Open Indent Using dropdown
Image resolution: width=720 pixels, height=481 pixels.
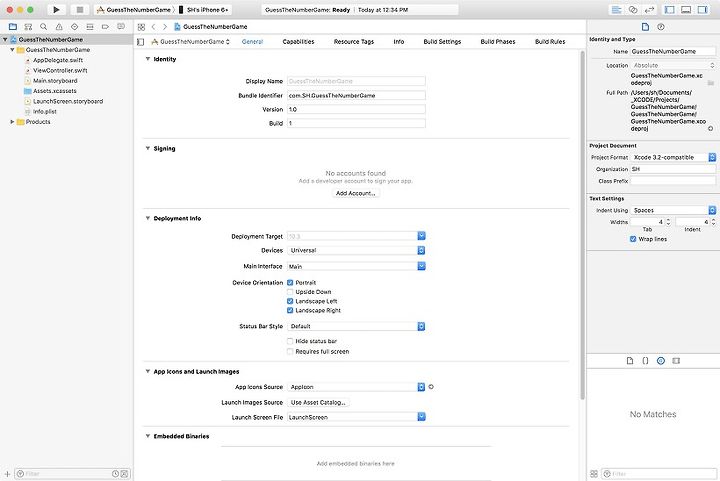pyautogui.click(x=673, y=210)
